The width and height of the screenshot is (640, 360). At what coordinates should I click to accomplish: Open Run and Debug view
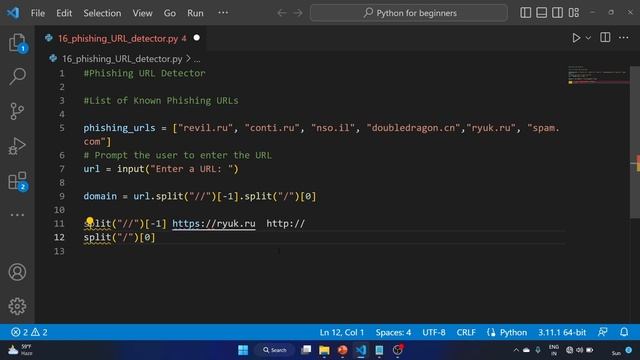[17, 146]
